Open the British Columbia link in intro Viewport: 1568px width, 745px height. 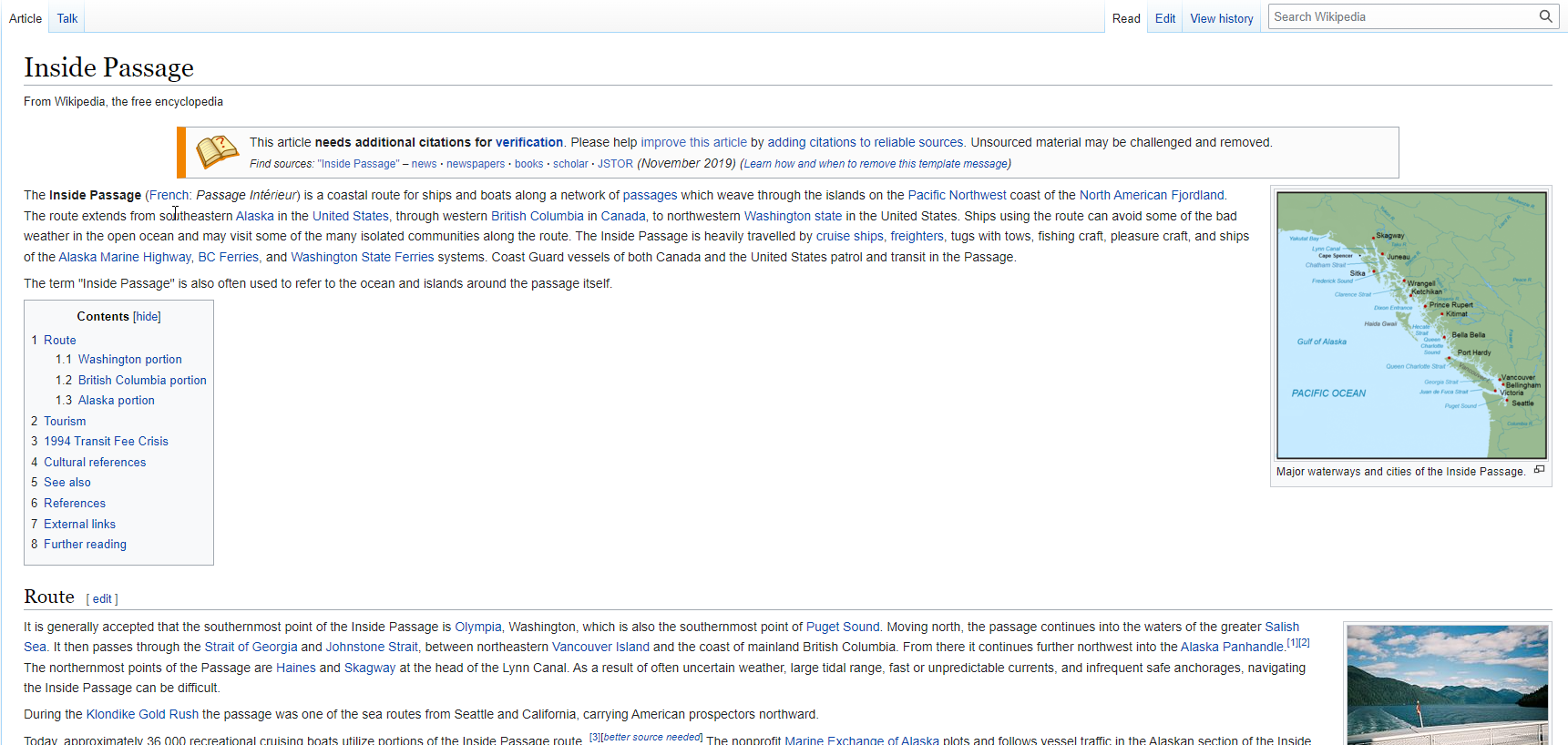[x=538, y=216]
